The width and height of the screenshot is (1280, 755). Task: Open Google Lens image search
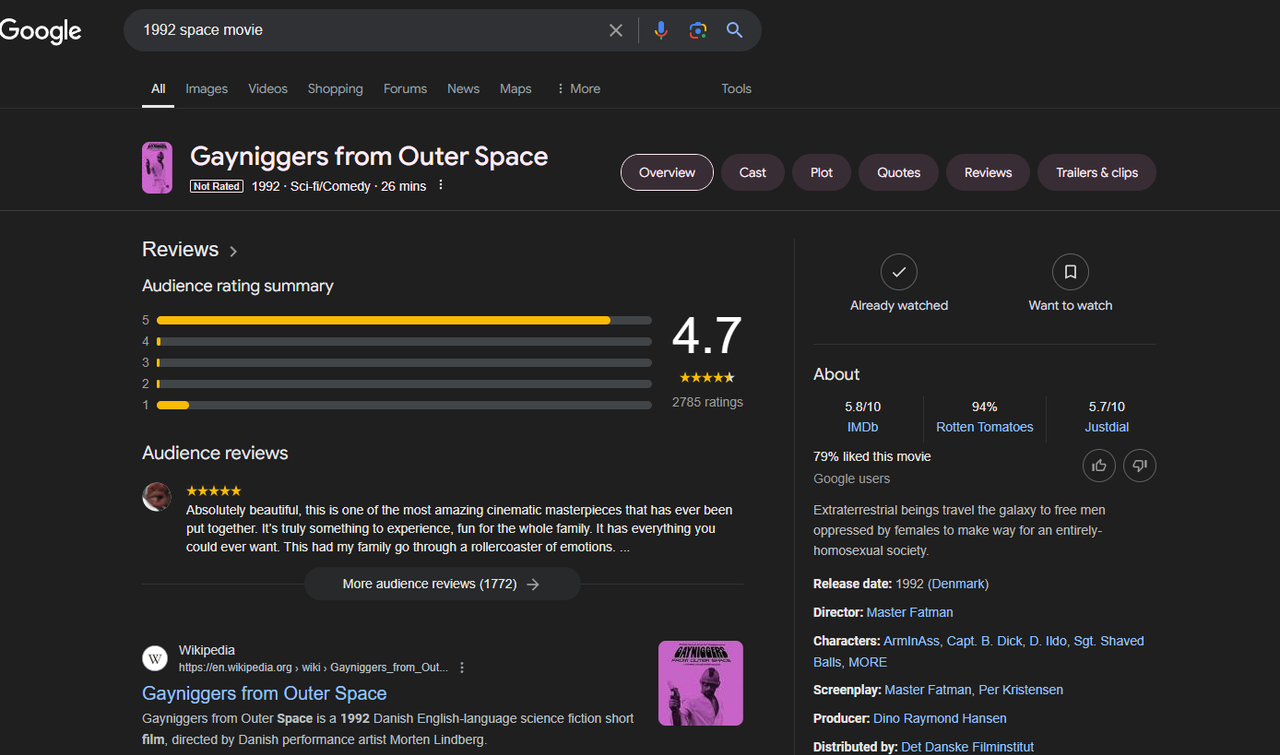coord(698,30)
